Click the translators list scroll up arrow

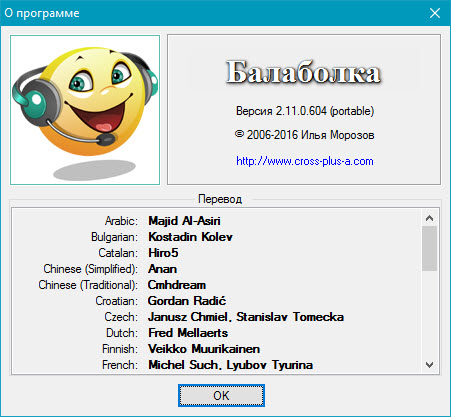click(429, 218)
